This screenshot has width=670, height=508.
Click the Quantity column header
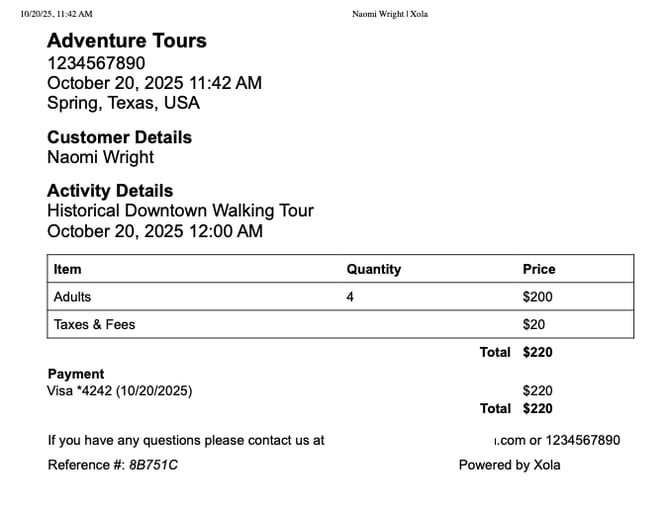pyautogui.click(x=373, y=269)
